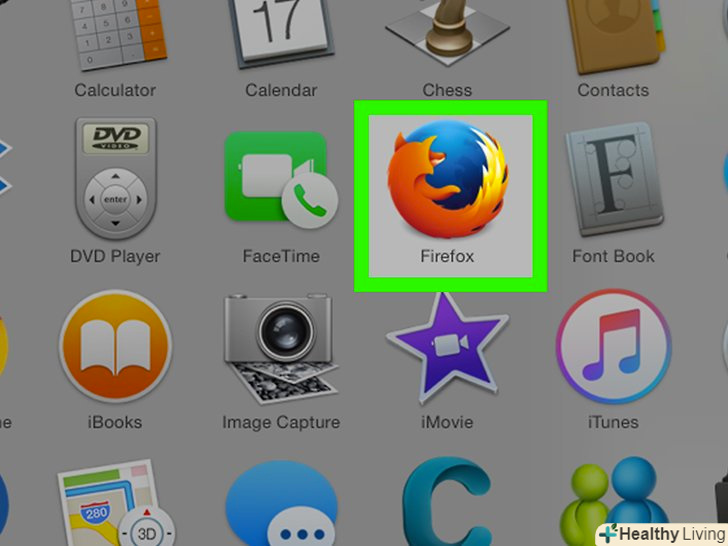Click the iBooks label text
Screen dimensions: 728x546
pyautogui.click(x=115, y=422)
